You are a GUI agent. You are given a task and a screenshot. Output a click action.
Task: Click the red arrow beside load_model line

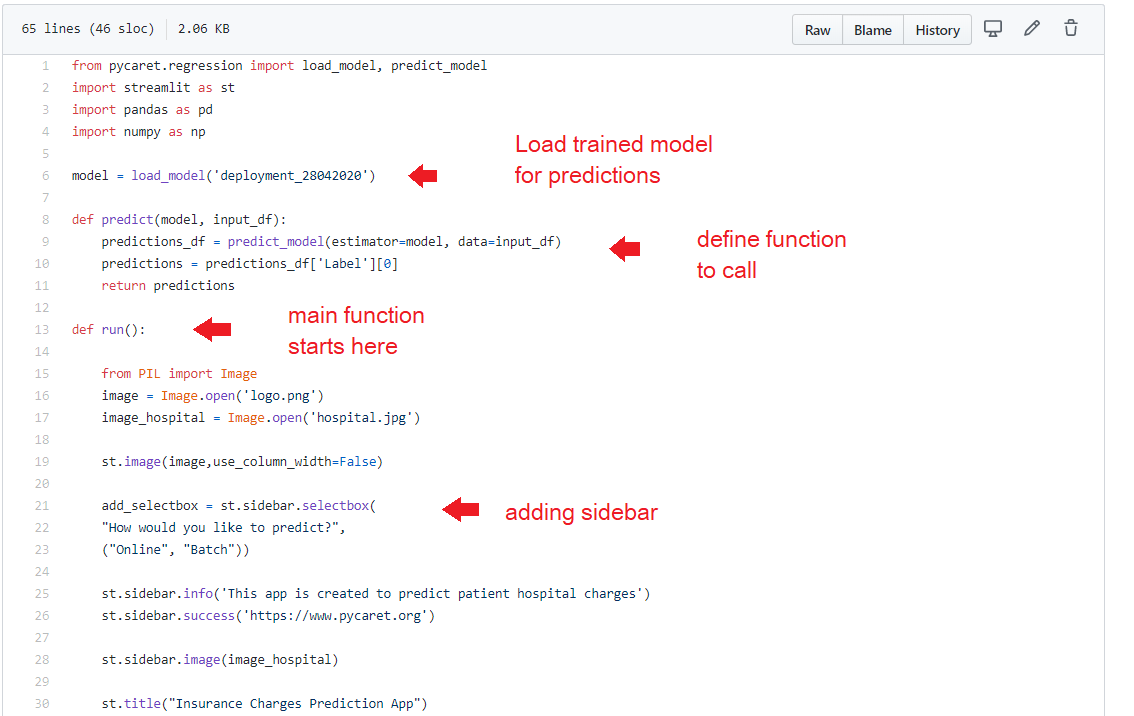click(423, 176)
